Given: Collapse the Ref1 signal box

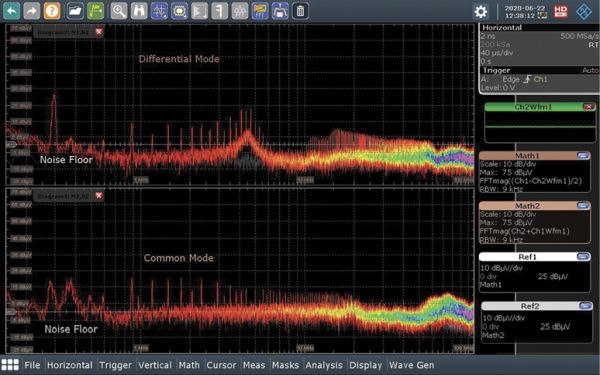Looking at the screenshot, I should click(583, 256).
